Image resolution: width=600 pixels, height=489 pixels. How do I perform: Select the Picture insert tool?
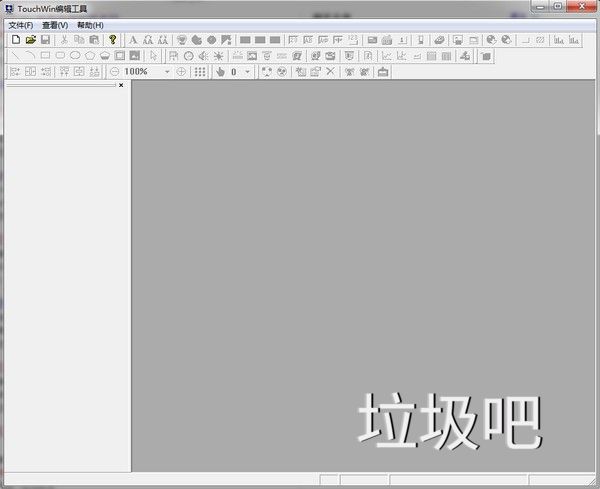pyautogui.click(x=135, y=56)
